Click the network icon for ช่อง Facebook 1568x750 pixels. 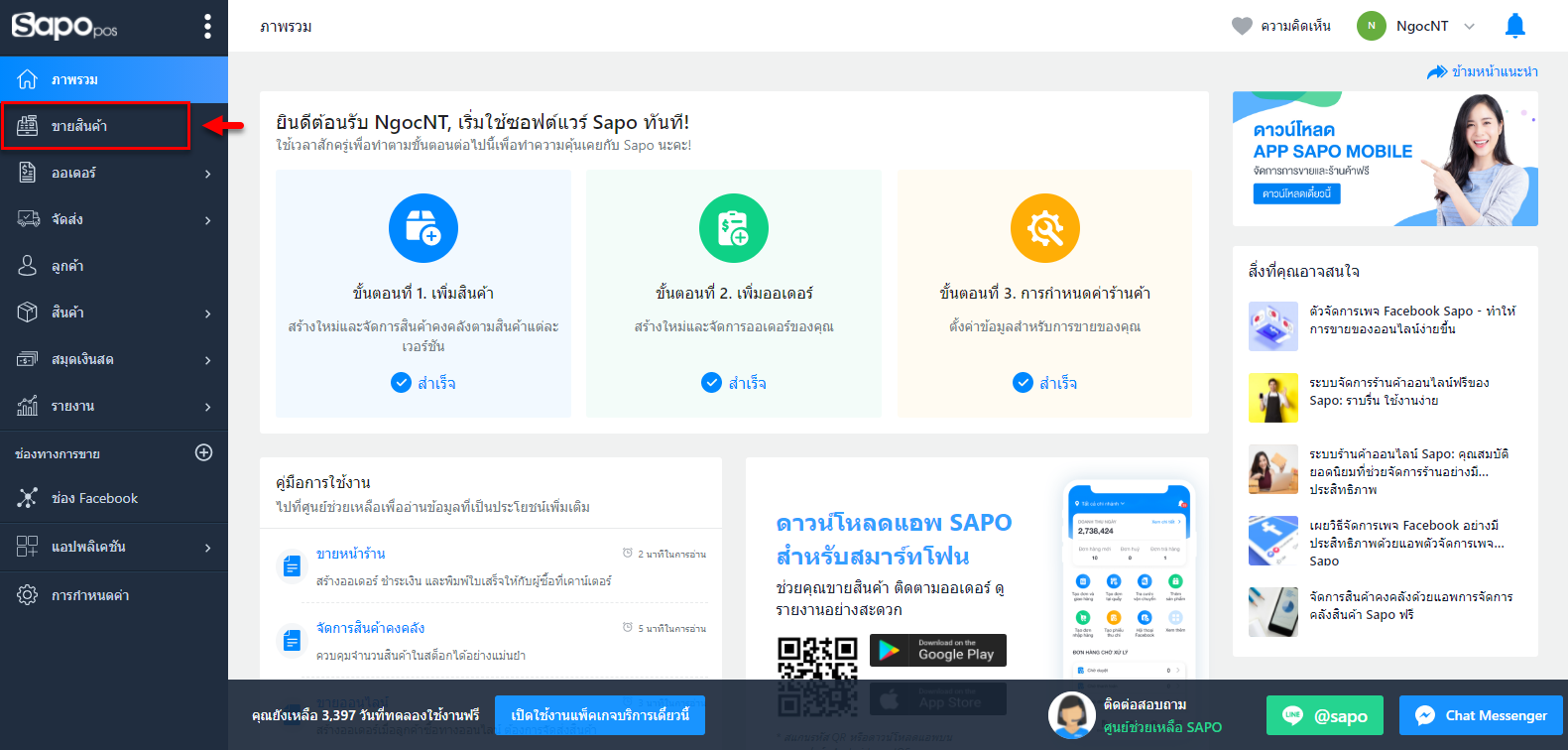click(28, 498)
